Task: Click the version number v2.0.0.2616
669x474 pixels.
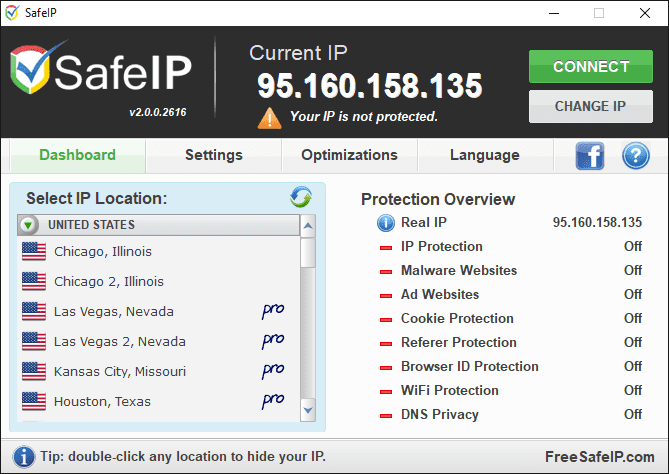Action: [x=158, y=112]
